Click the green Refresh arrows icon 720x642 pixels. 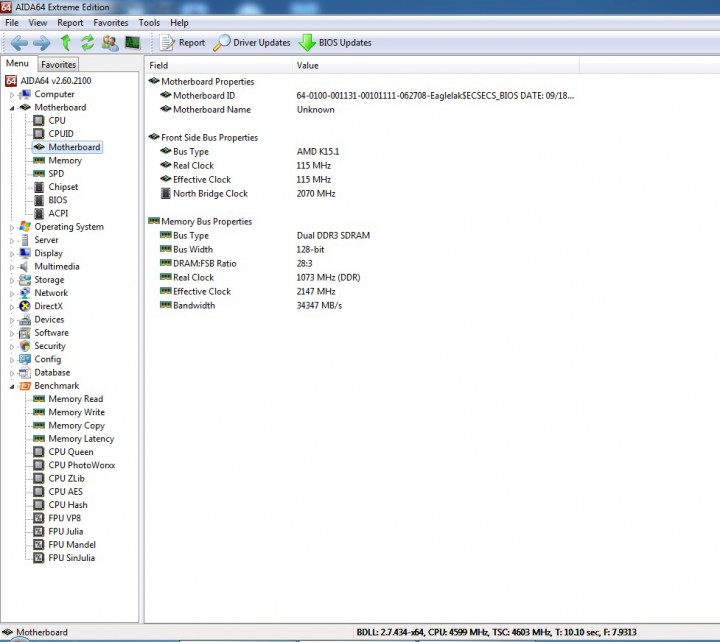(x=87, y=43)
